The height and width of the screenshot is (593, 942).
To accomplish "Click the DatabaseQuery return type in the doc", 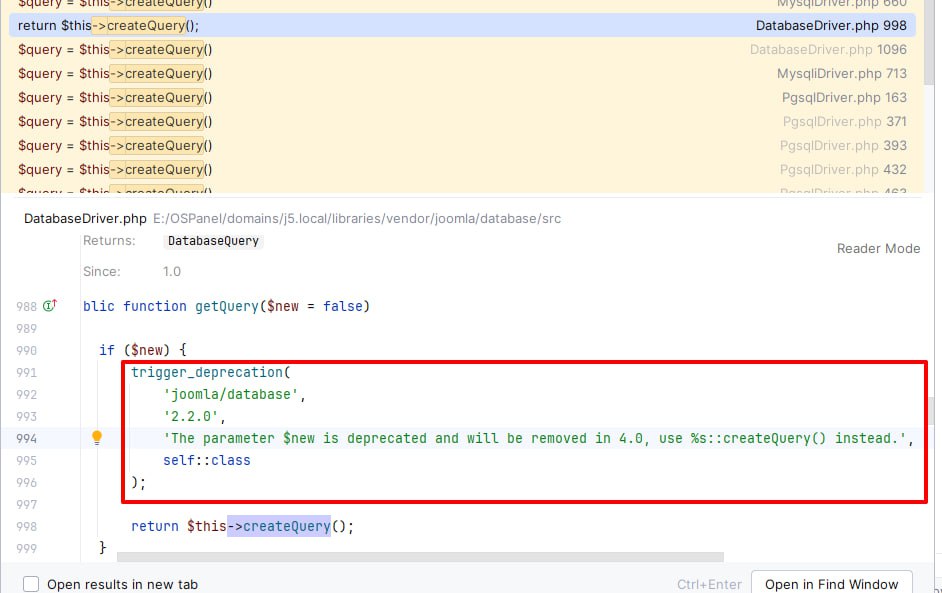I will pyautogui.click(x=213, y=241).
